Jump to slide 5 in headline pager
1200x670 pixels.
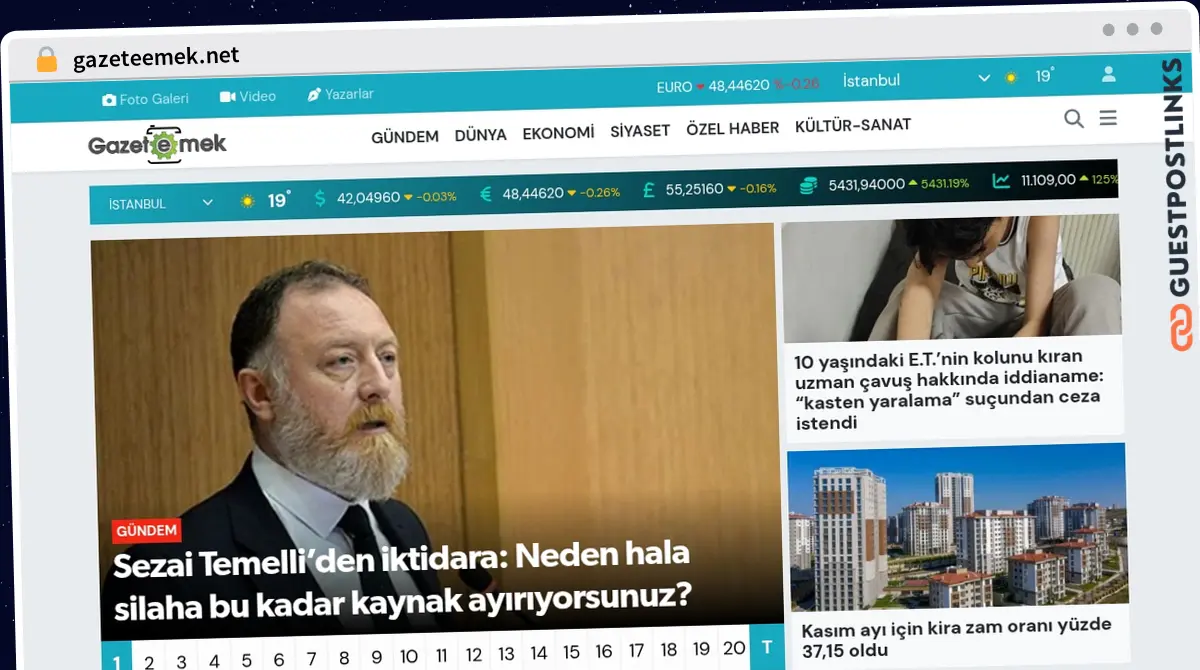(x=246, y=661)
